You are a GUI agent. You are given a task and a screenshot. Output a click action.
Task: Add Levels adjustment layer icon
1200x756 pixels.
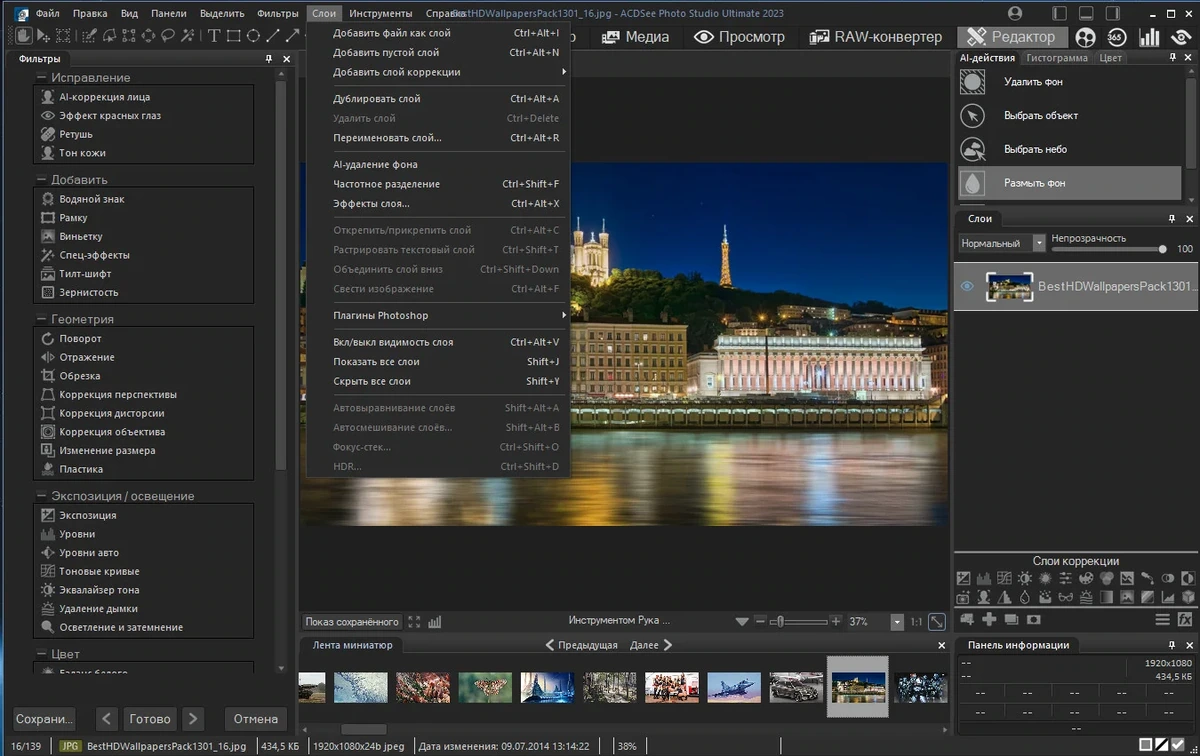(984, 579)
